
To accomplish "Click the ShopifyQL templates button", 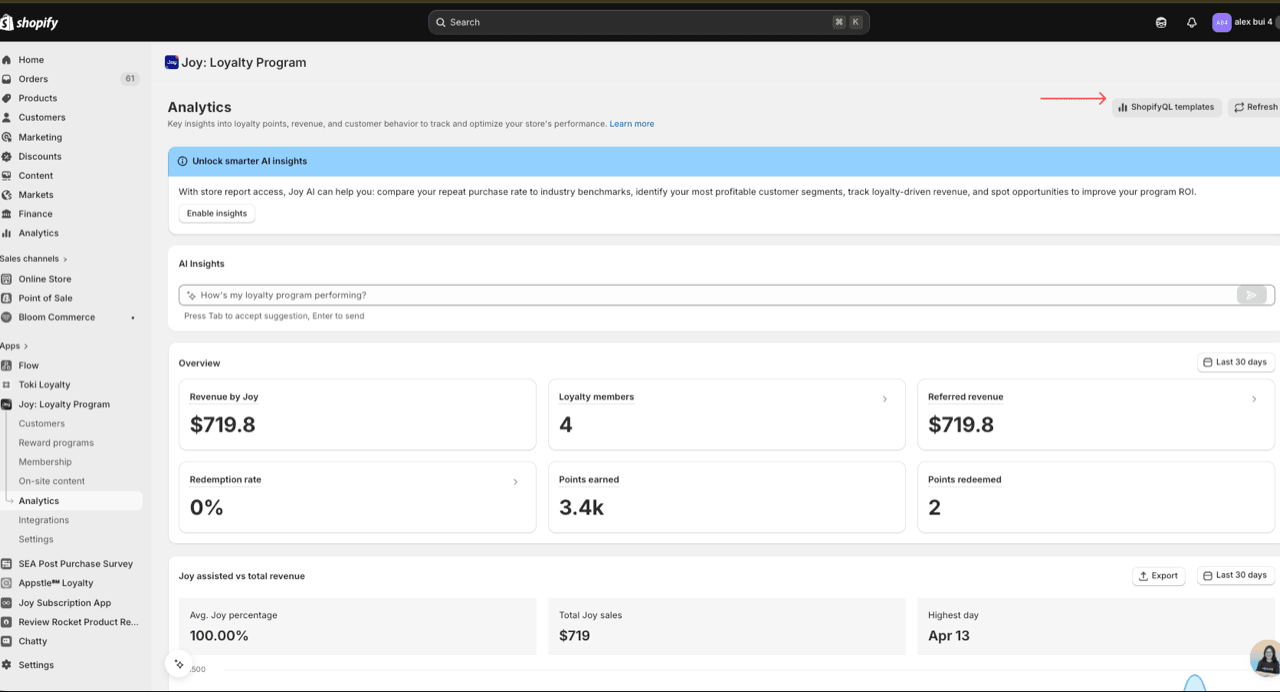I will point(1167,107).
